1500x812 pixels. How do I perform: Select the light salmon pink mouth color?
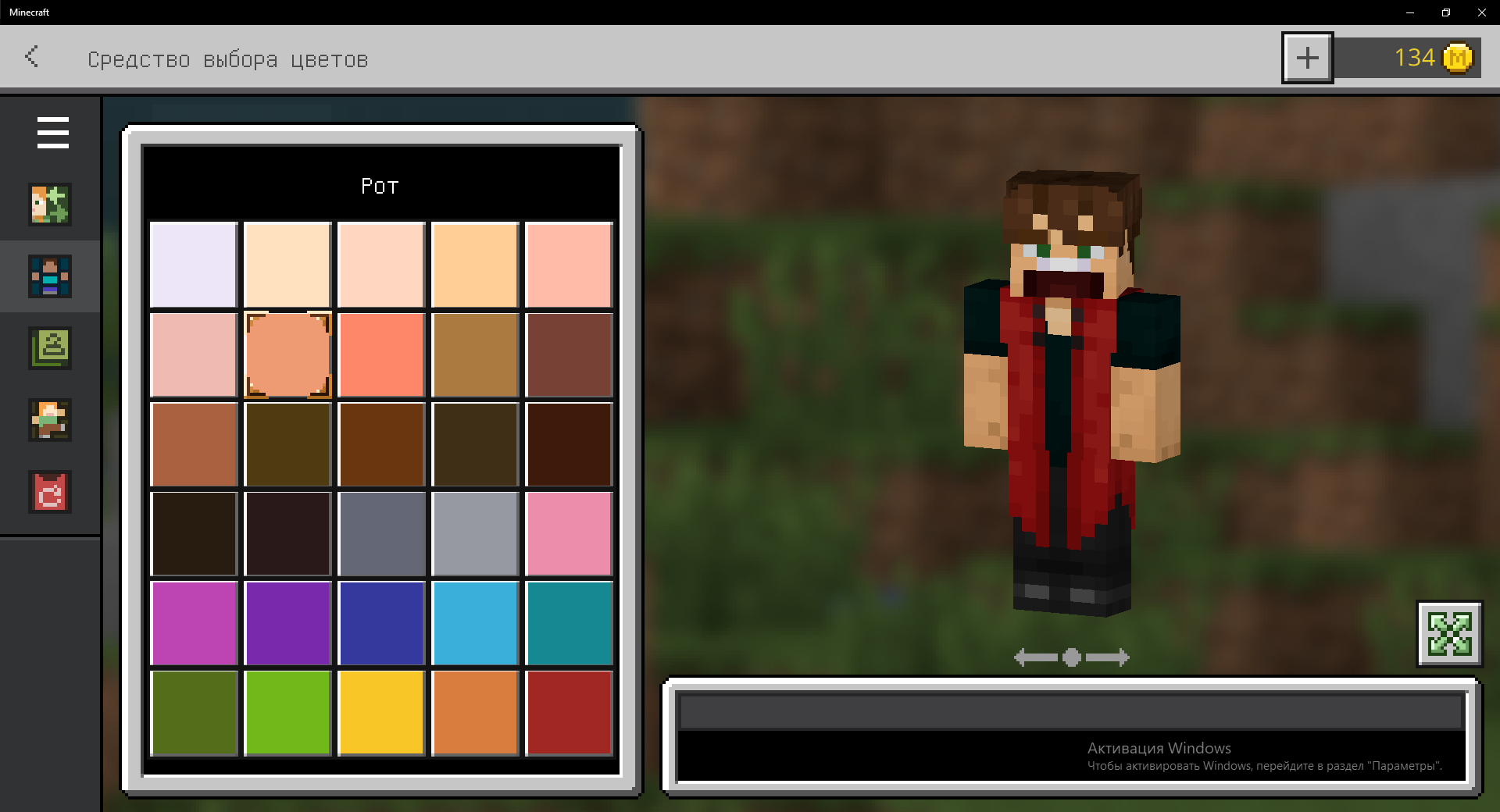point(569,265)
